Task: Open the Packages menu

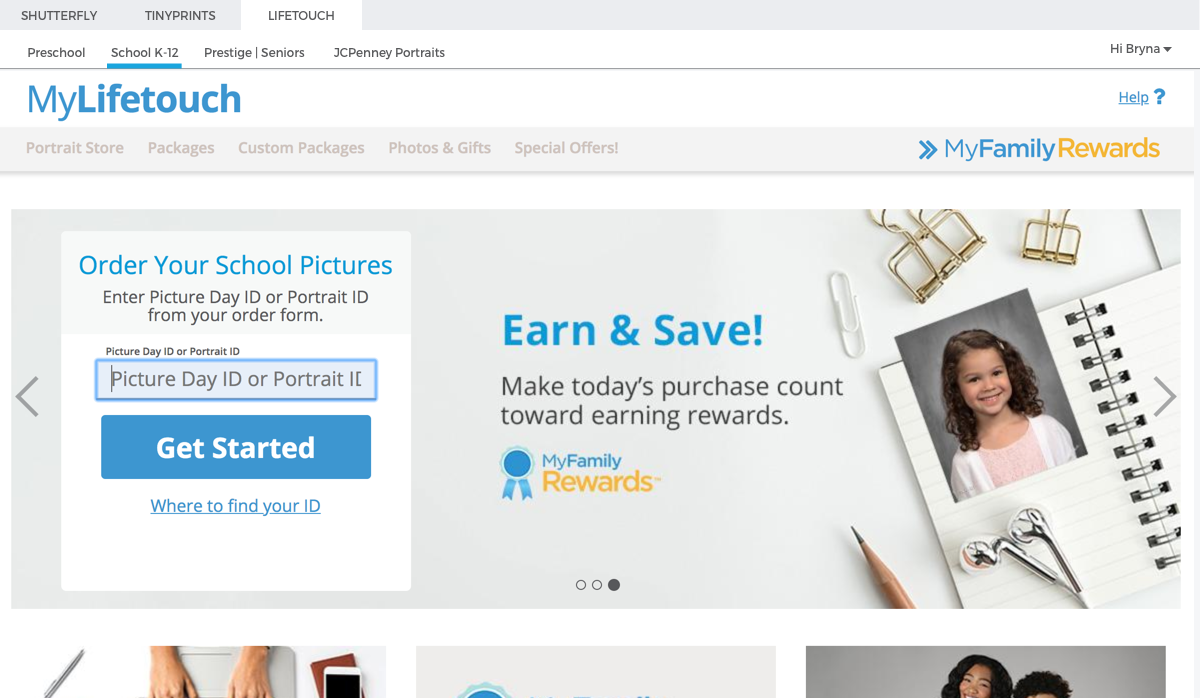Action: 181,148
